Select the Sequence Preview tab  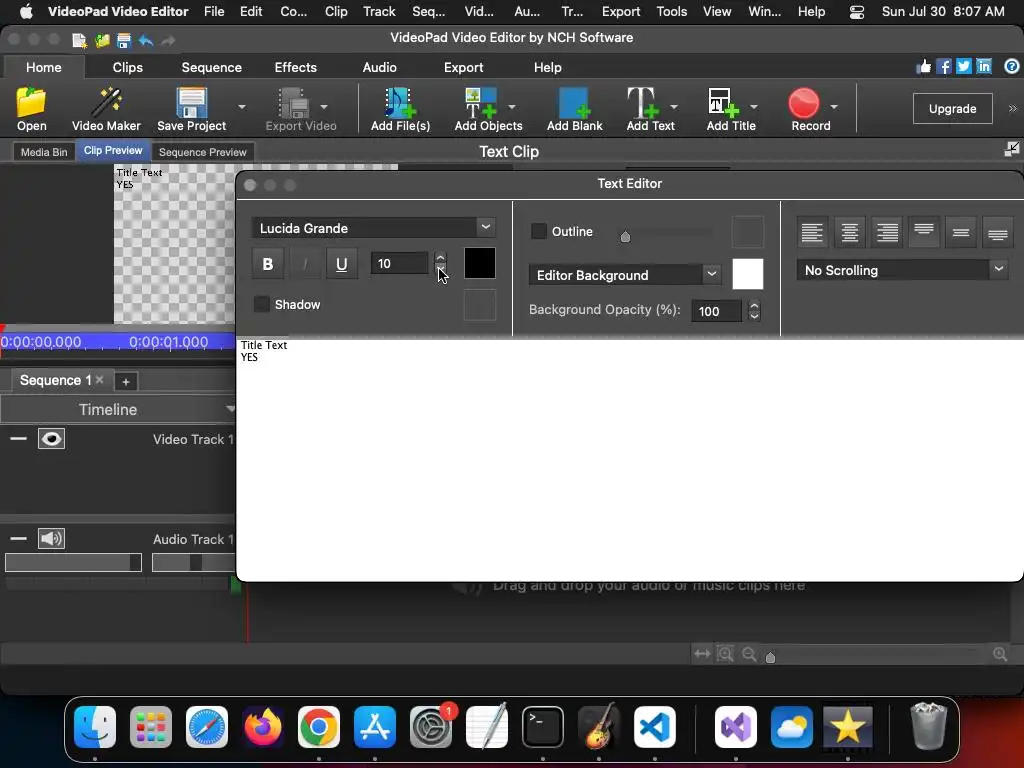(202, 152)
